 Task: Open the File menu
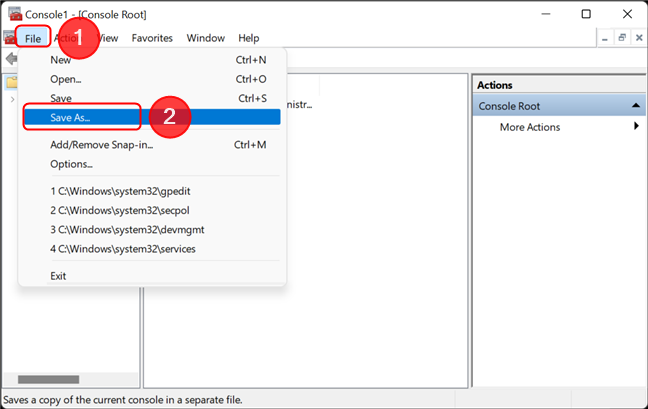(x=33, y=38)
